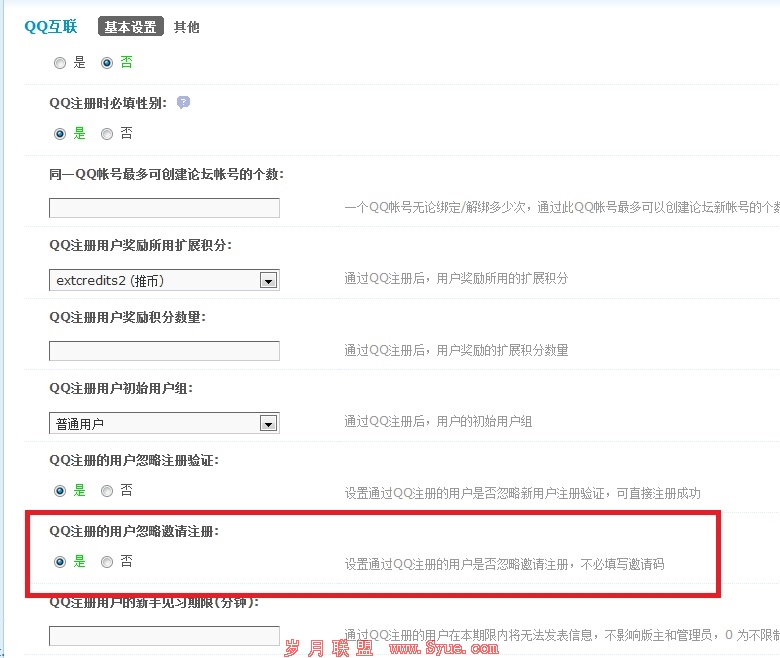Click the QQ注册的用户忽略邀请注册 label

(134, 531)
